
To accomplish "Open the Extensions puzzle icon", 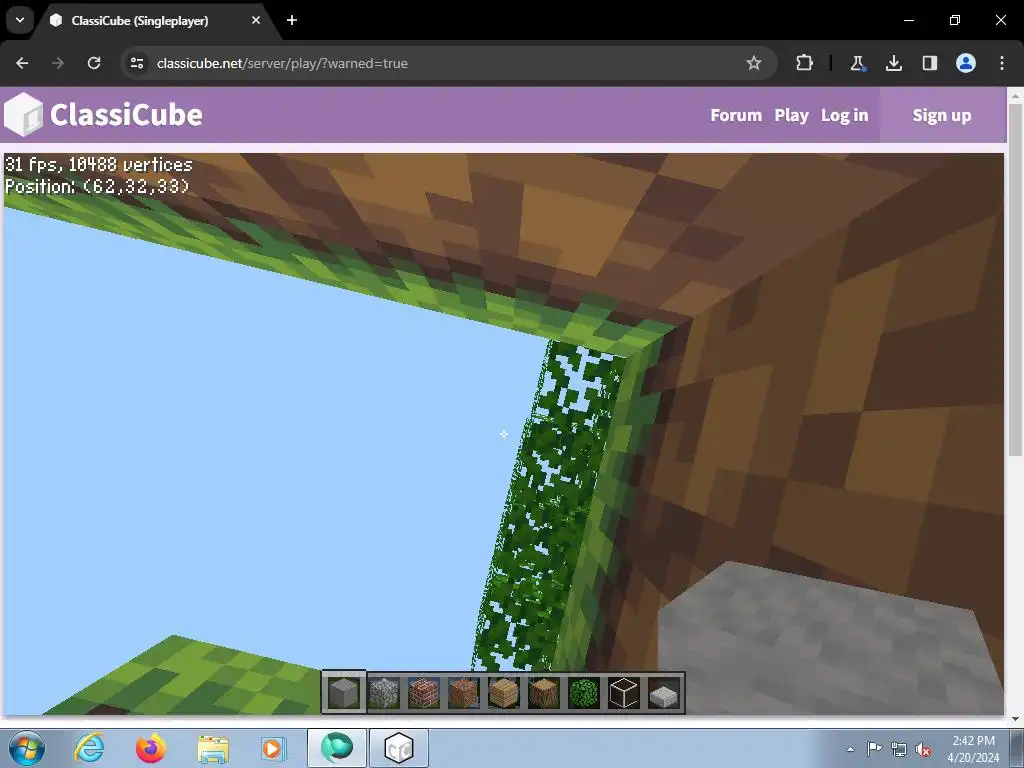I will (x=805, y=63).
